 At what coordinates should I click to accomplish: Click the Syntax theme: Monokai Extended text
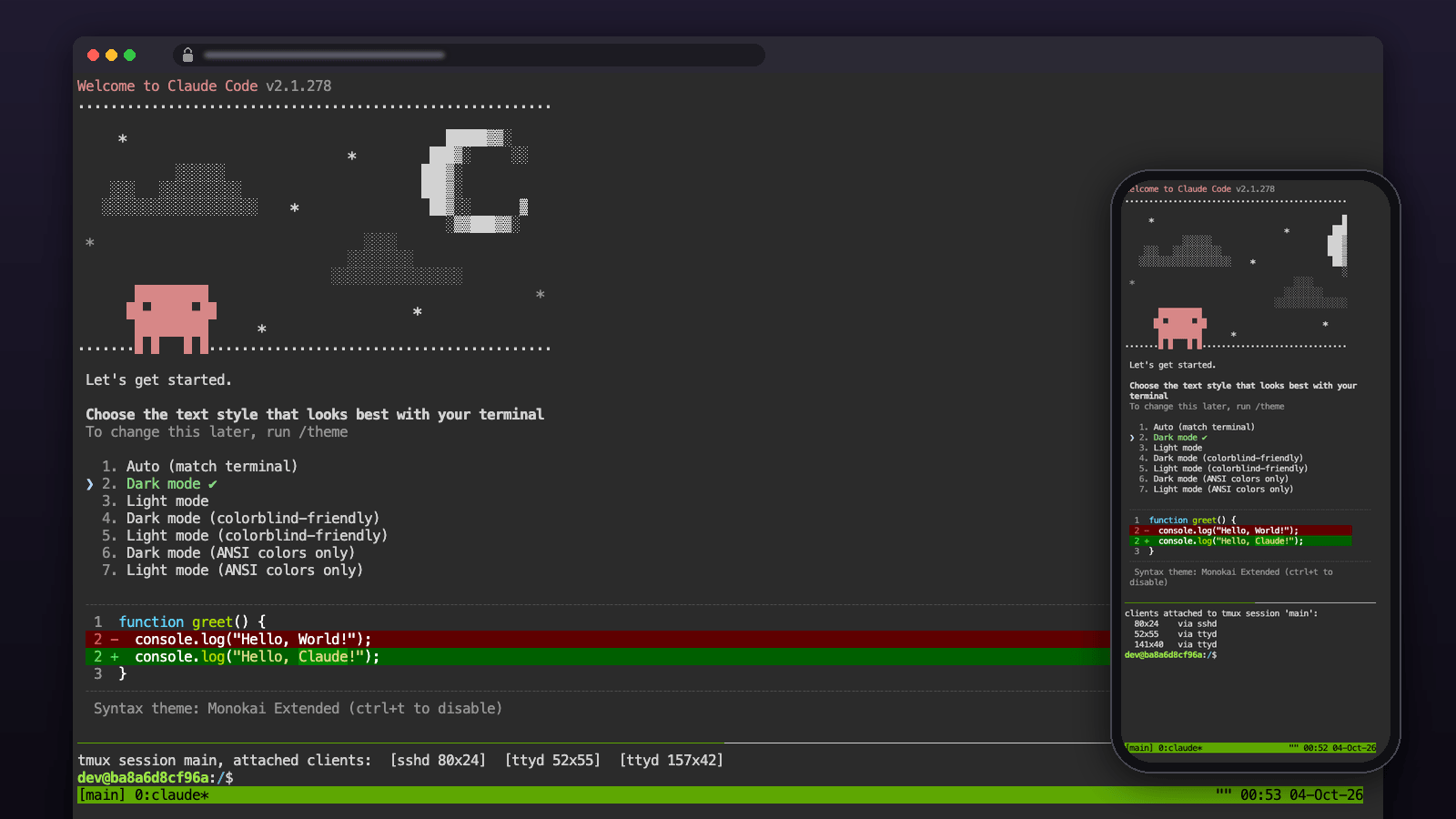click(x=298, y=708)
